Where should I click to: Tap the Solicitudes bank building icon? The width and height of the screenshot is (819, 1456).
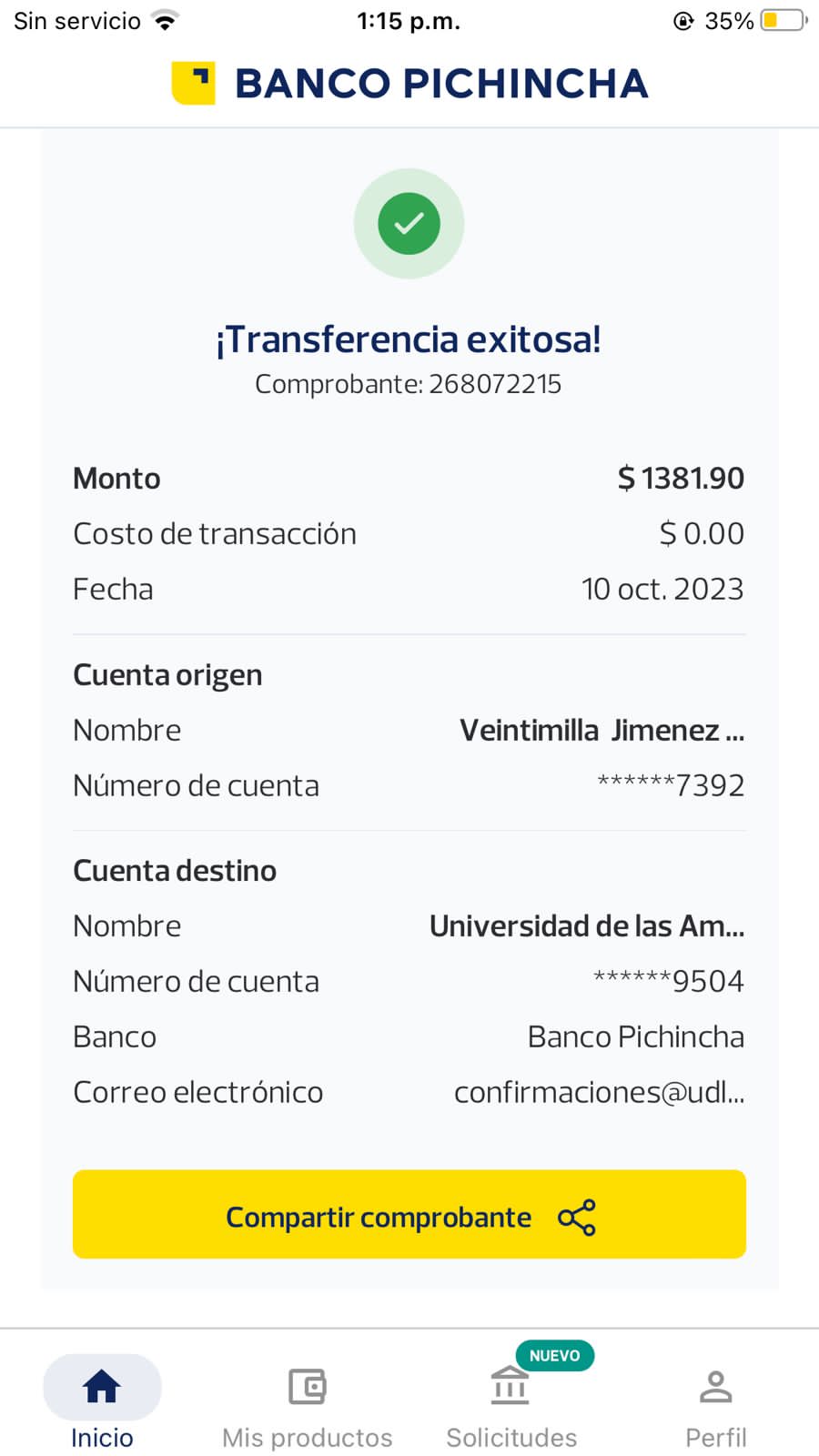click(x=510, y=1387)
